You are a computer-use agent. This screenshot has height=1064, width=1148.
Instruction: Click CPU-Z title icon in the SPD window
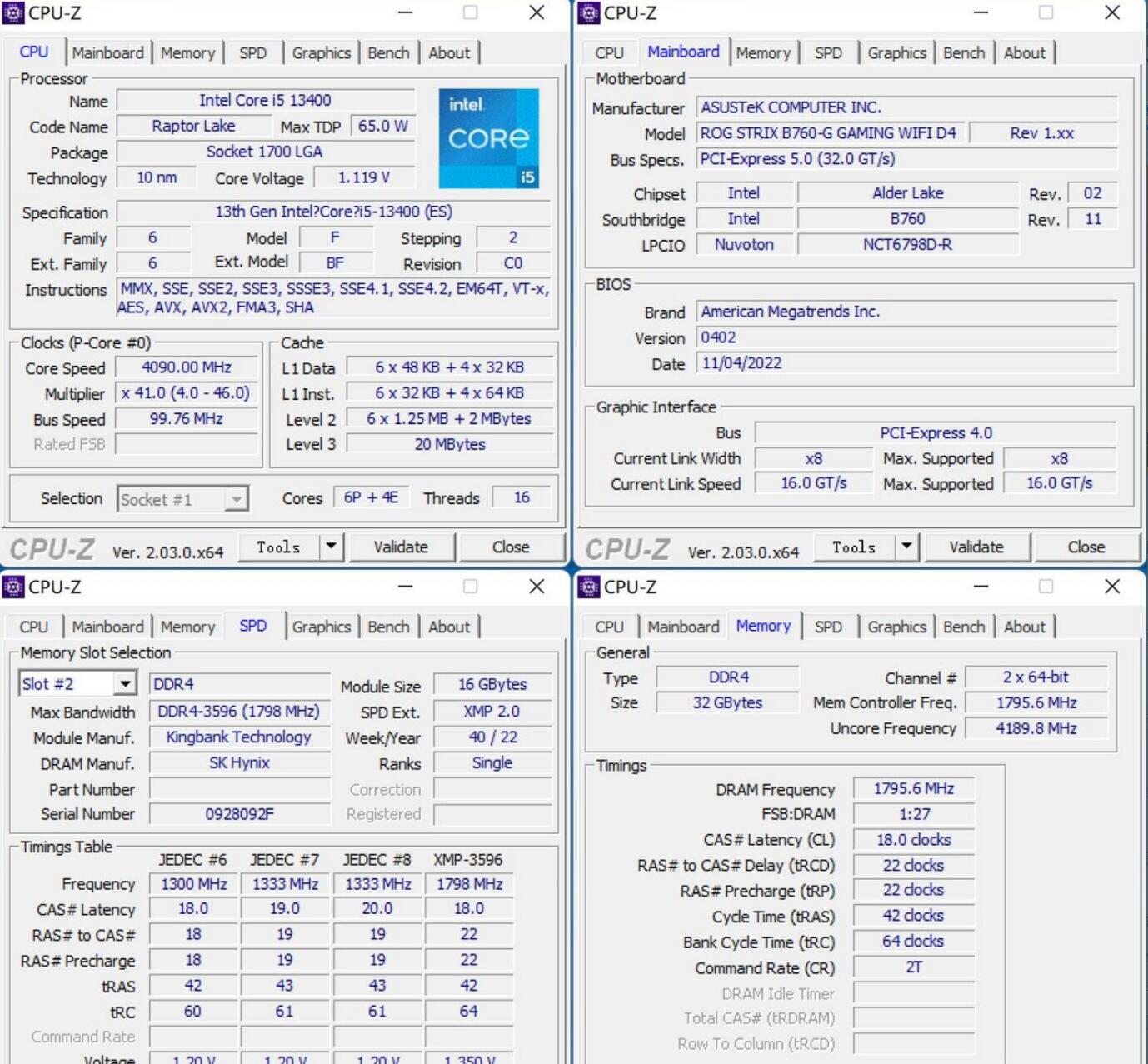pyautogui.click(x=13, y=587)
